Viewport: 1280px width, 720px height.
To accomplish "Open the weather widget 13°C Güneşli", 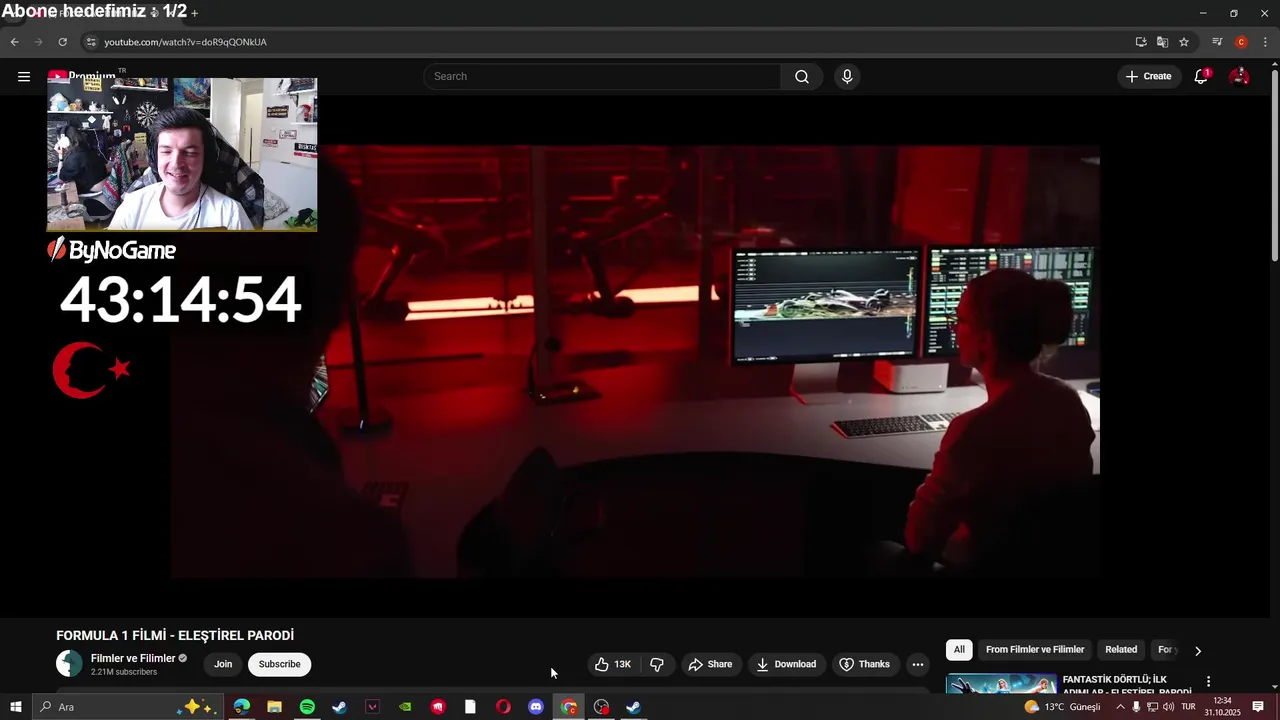I will (1062, 707).
